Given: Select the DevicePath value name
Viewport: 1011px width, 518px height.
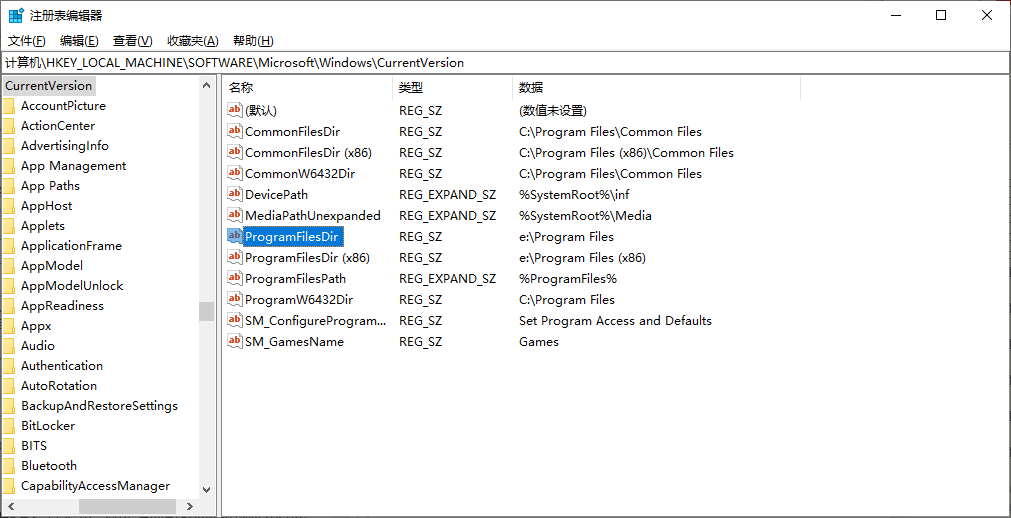Looking at the screenshot, I should click(276, 194).
